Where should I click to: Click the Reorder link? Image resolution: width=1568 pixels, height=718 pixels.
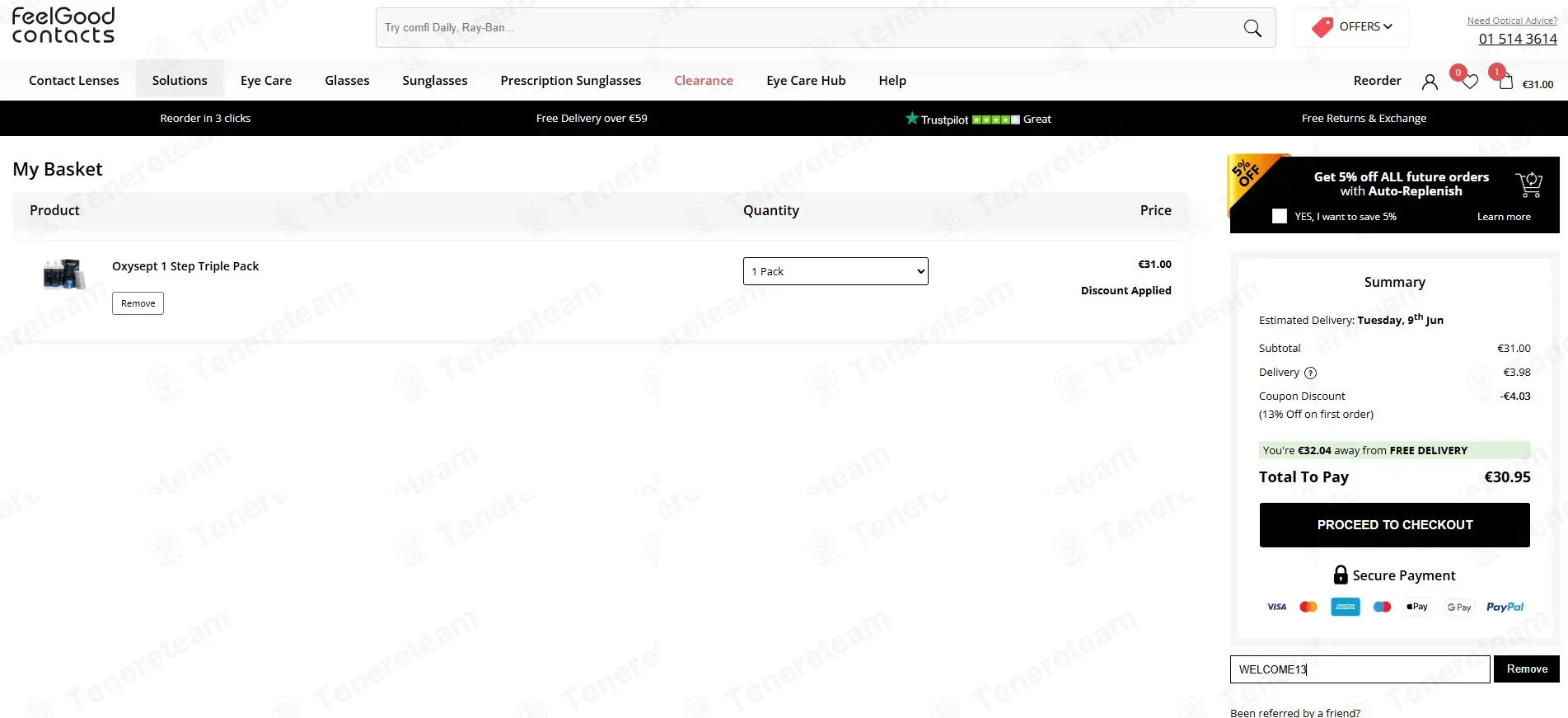pos(1377,80)
